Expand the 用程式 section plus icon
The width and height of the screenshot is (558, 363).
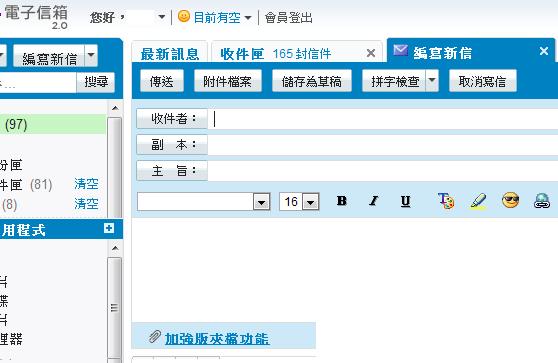pos(109,228)
